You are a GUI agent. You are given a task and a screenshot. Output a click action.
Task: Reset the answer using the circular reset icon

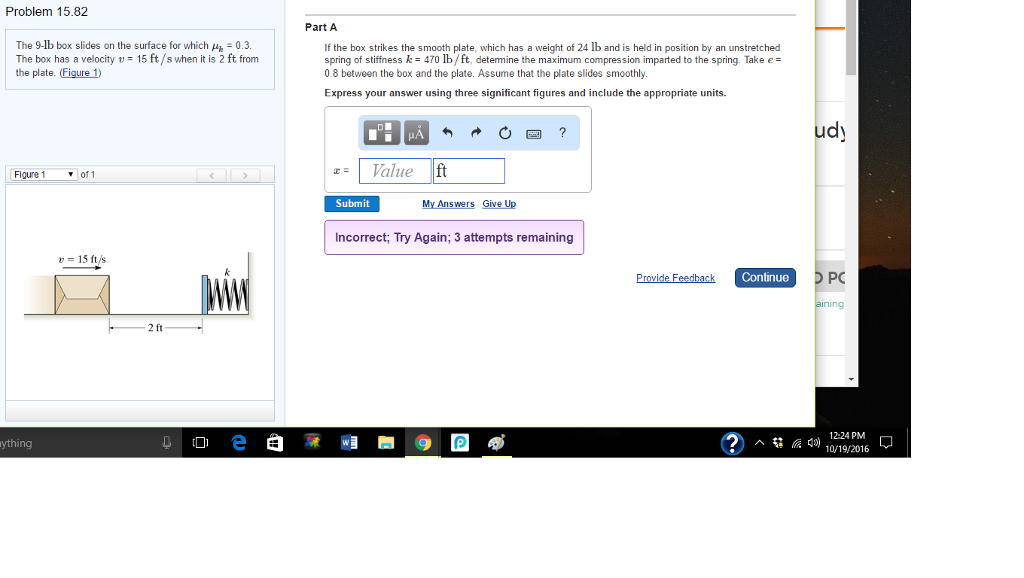pyautogui.click(x=504, y=132)
